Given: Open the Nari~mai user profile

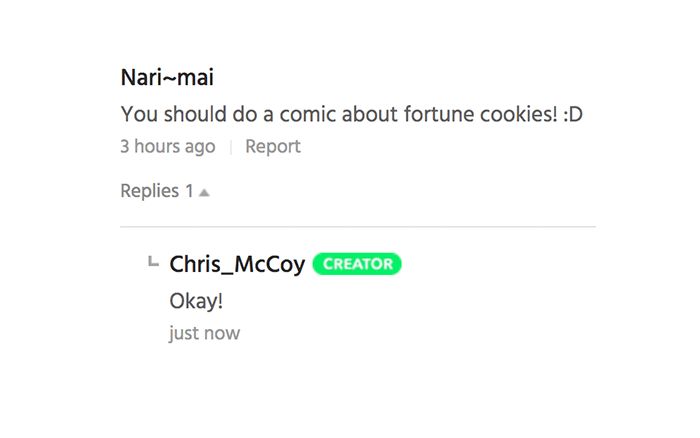Looking at the screenshot, I should click(167, 78).
